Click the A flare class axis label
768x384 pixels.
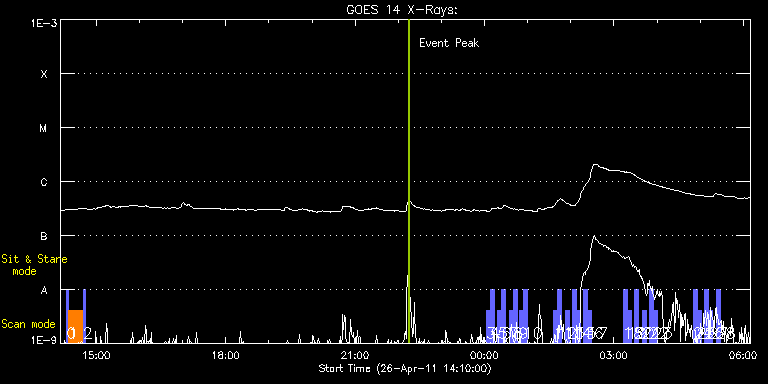[x=44, y=290]
